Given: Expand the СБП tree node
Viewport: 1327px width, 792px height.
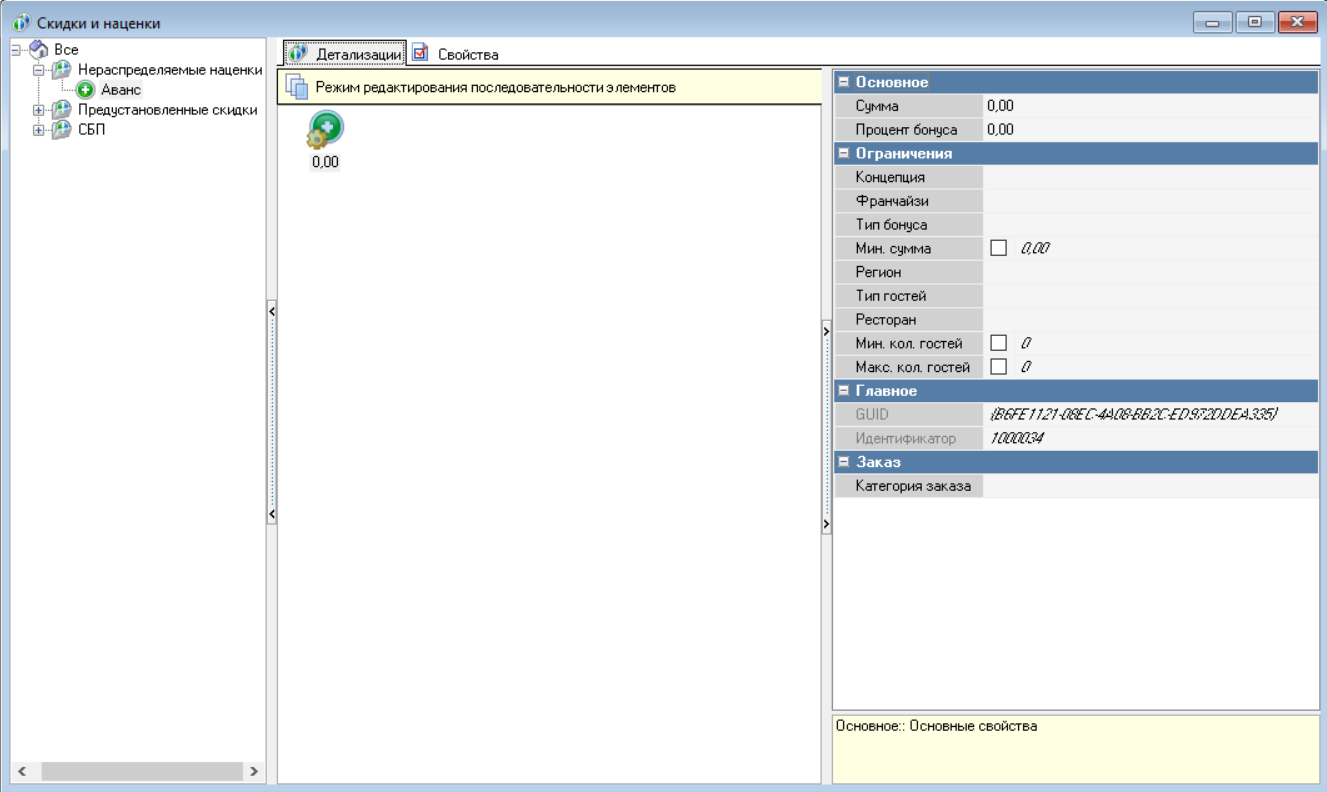Looking at the screenshot, I should click(x=39, y=130).
